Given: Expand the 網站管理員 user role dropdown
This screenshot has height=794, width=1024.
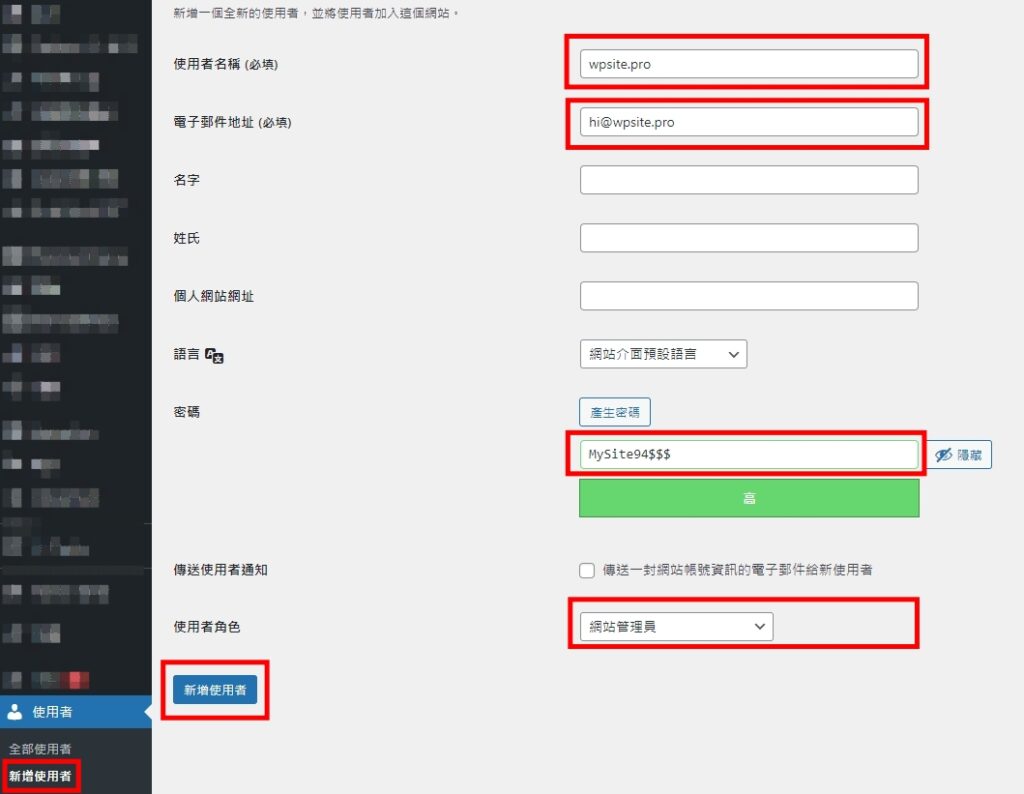Looking at the screenshot, I should tap(676, 627).
